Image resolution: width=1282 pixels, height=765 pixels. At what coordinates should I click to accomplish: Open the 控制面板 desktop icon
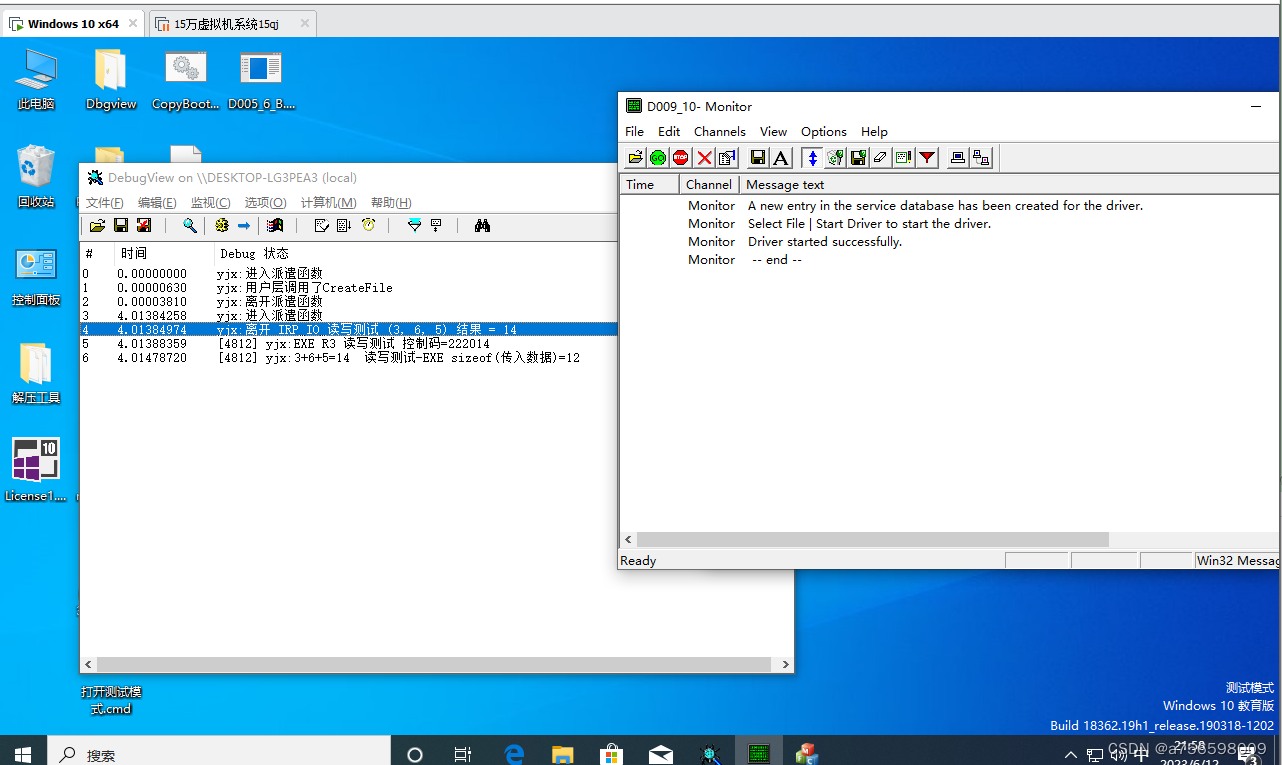click(x=36, y=277)
